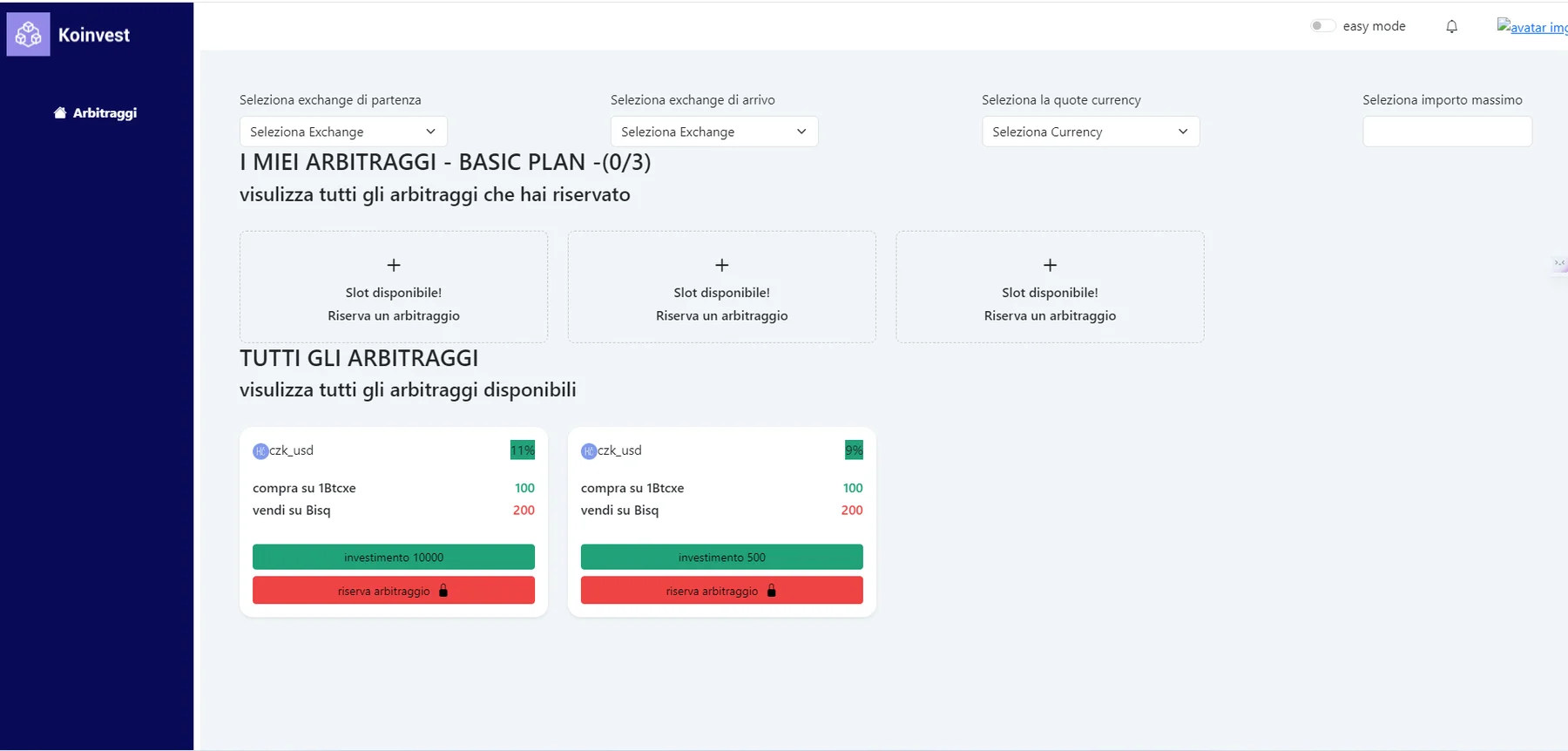Click the Koinvest brand name
This screenshot has width=1568, height=751.
[94, 35]
